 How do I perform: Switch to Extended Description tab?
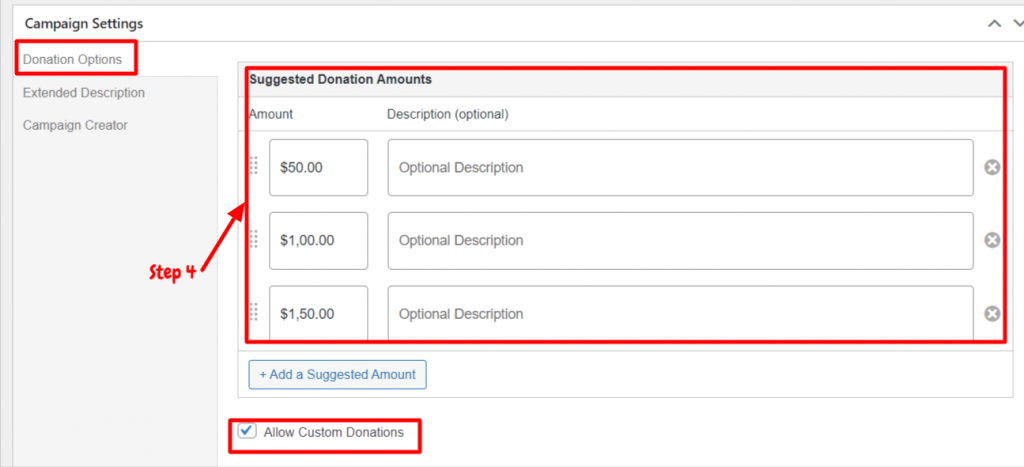point(84,93)
